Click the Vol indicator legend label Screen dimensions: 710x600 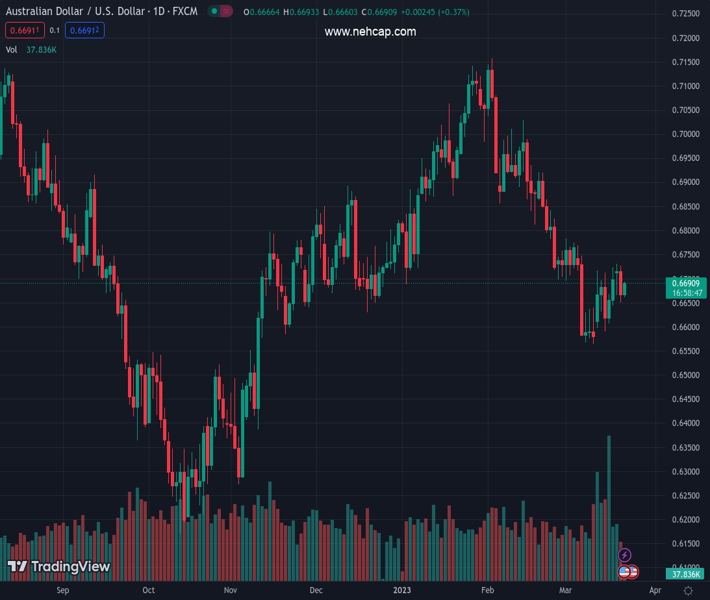click(x=12, y=49)
